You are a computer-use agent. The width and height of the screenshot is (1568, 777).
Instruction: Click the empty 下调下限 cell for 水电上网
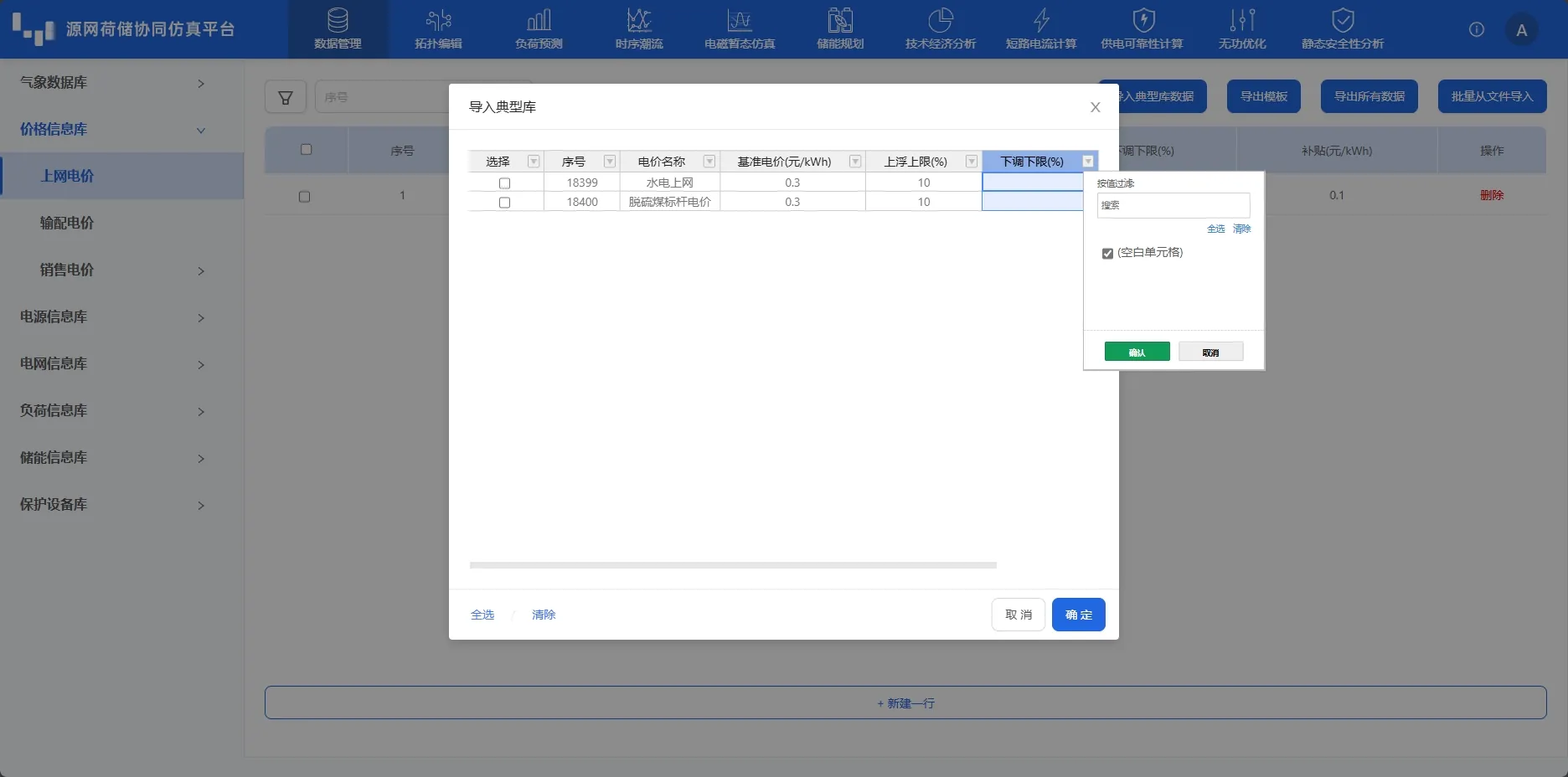(1032, 183)
